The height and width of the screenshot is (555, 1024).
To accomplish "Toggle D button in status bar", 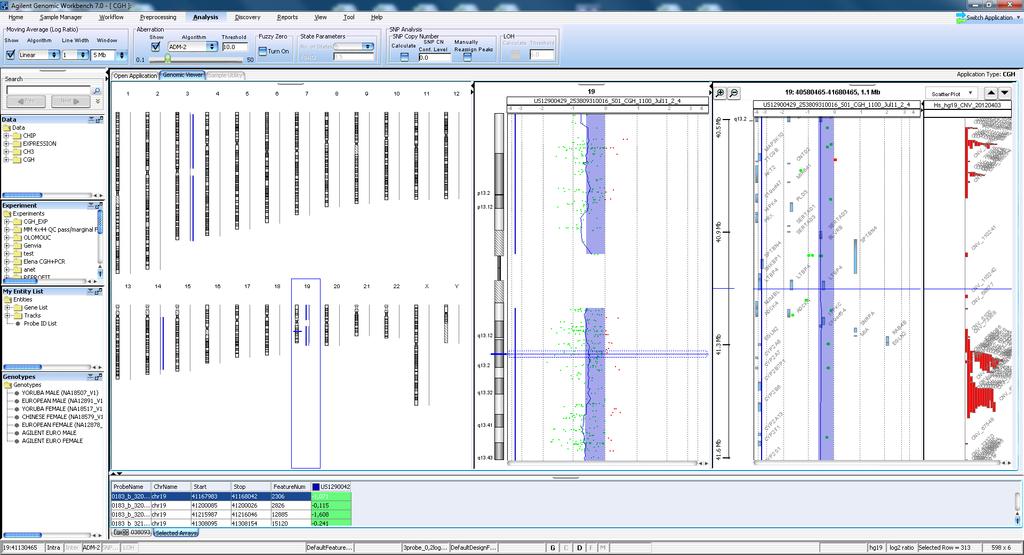I will click(x=579, y=548).
